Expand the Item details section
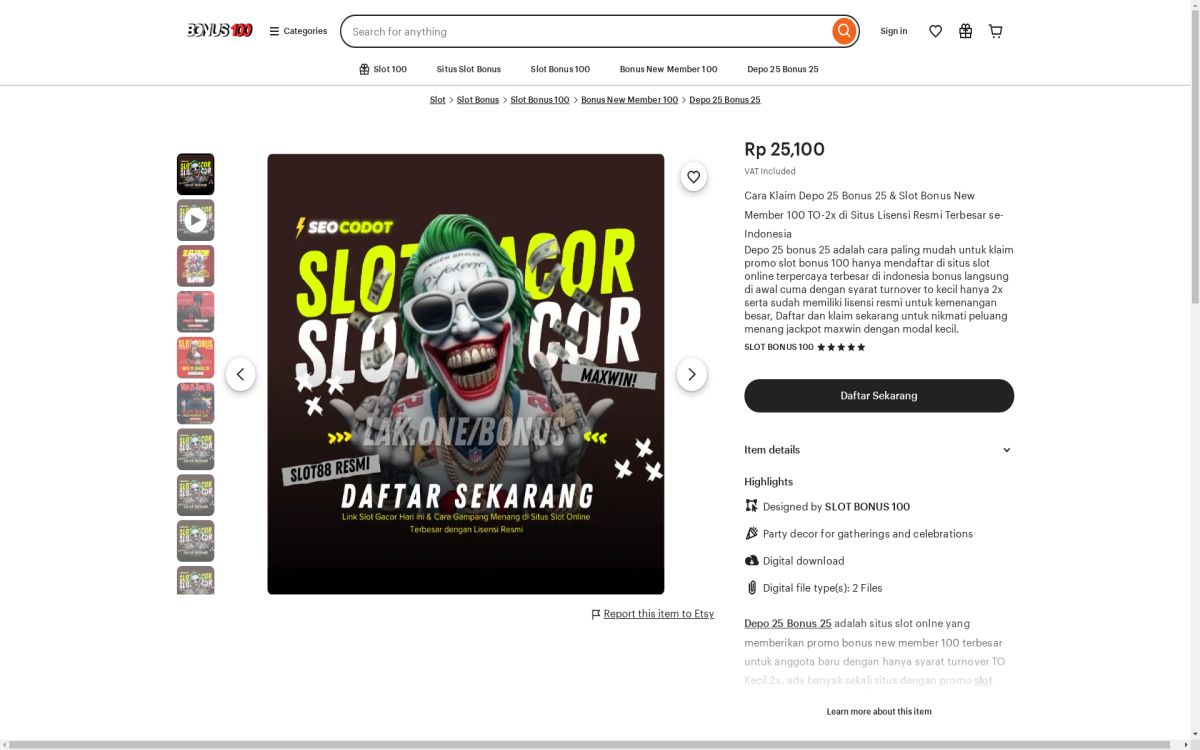Image resolution: width=1200 pixels, height=750 pixels. click(x=878, y=450)
